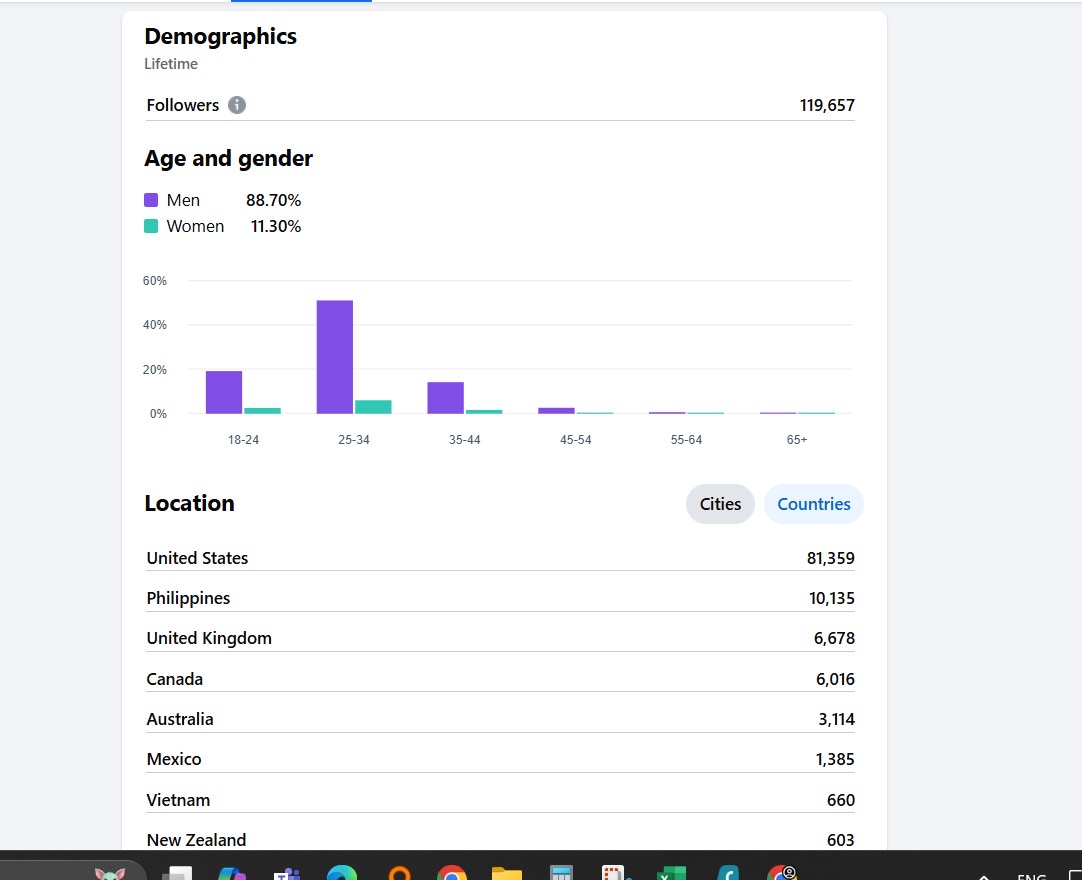1082x880 pixels.
Task: Switch location view to Cities
Action: point(720,504)
